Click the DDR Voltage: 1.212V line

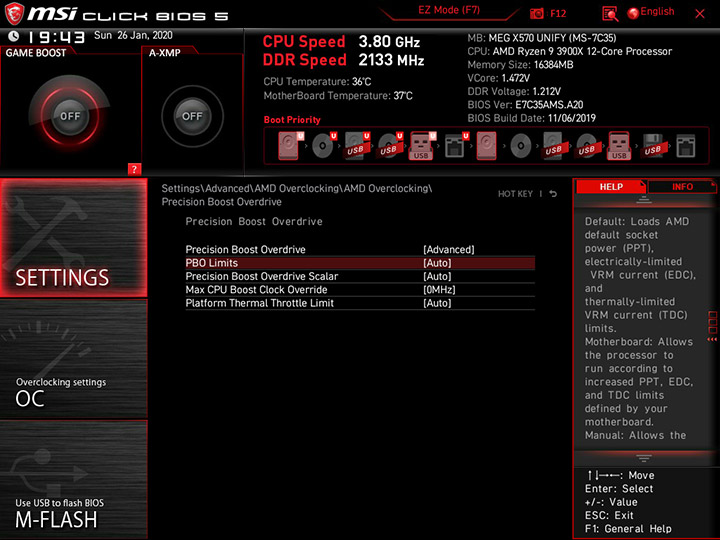pyautogui.click(x=514, y=91)
